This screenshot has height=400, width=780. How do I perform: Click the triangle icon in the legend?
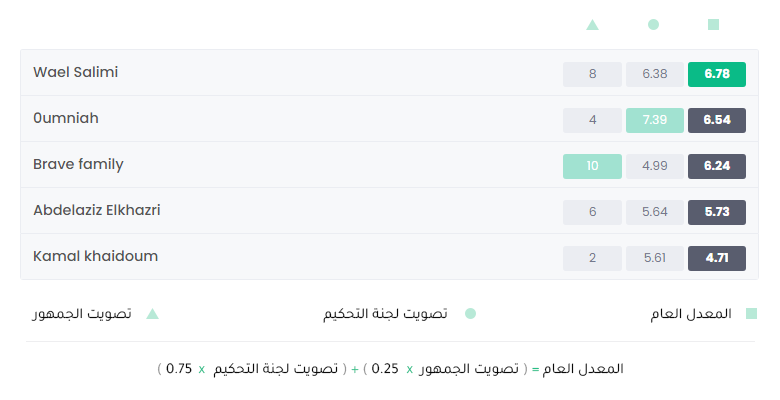pos(152,313)
